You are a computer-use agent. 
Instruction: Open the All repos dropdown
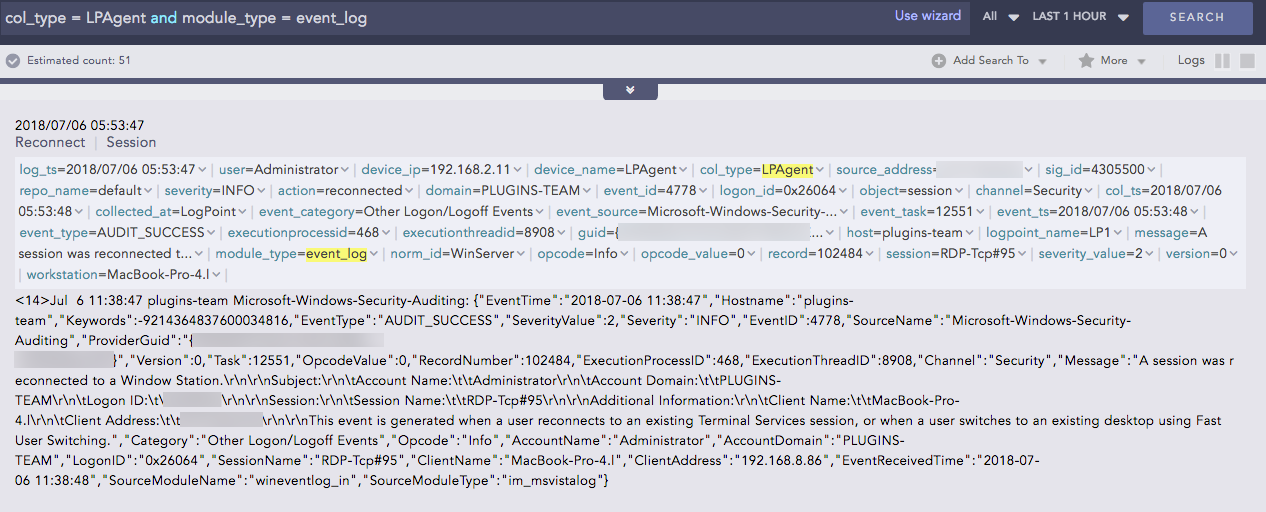[x=1000, y=17]
